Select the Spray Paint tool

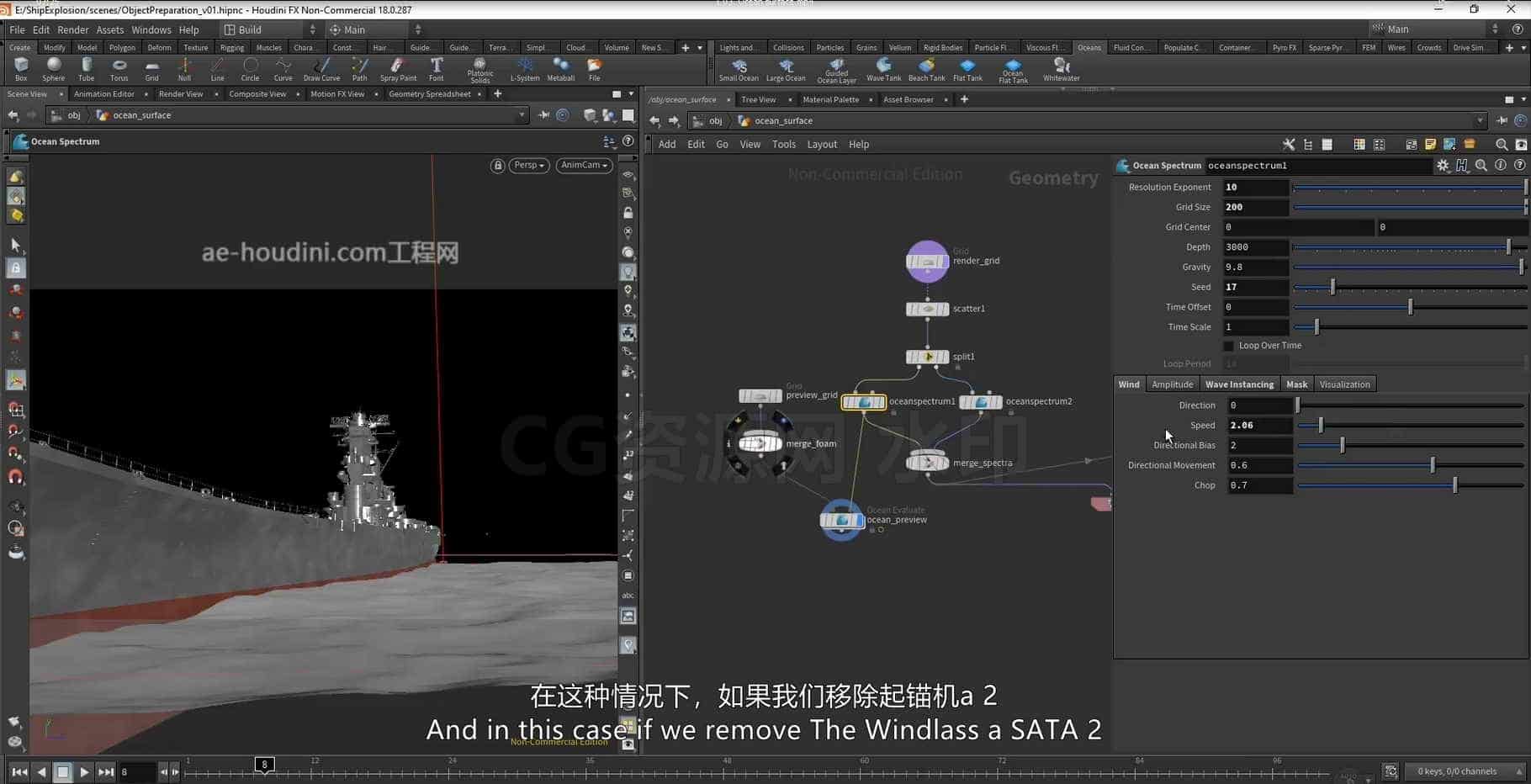pyautogui.click(x=398, y=68)
